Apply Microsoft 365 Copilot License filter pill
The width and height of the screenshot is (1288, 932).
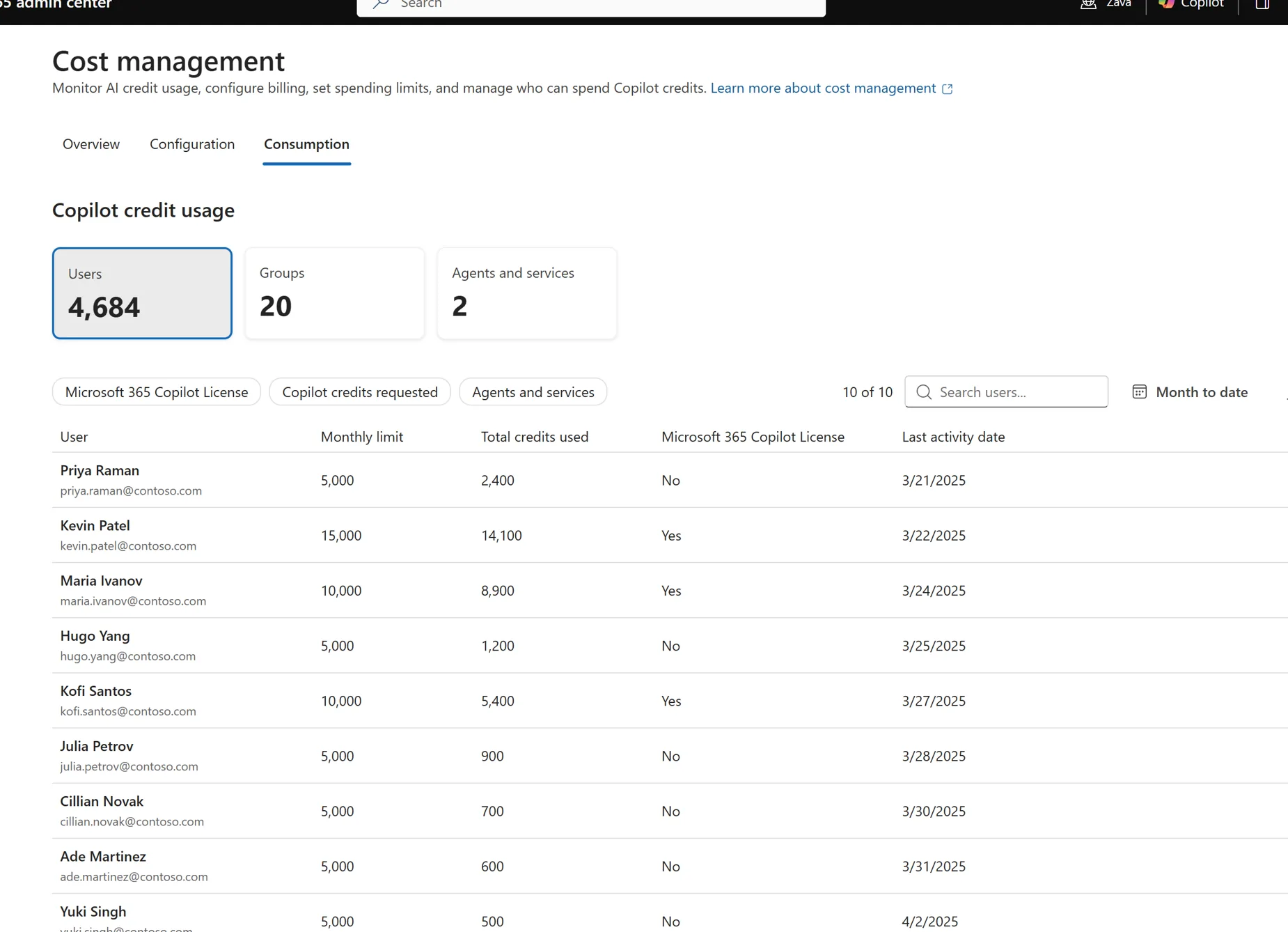[x=157, y=392]
